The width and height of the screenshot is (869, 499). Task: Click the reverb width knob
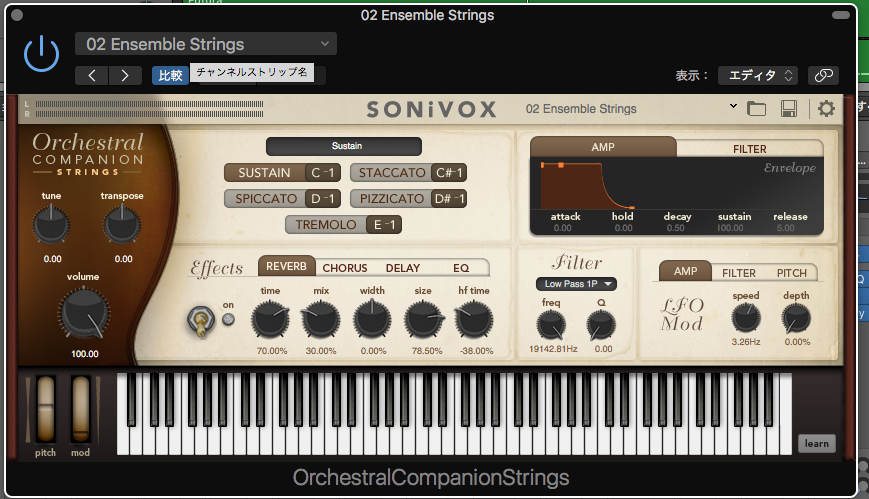[372, 320]
